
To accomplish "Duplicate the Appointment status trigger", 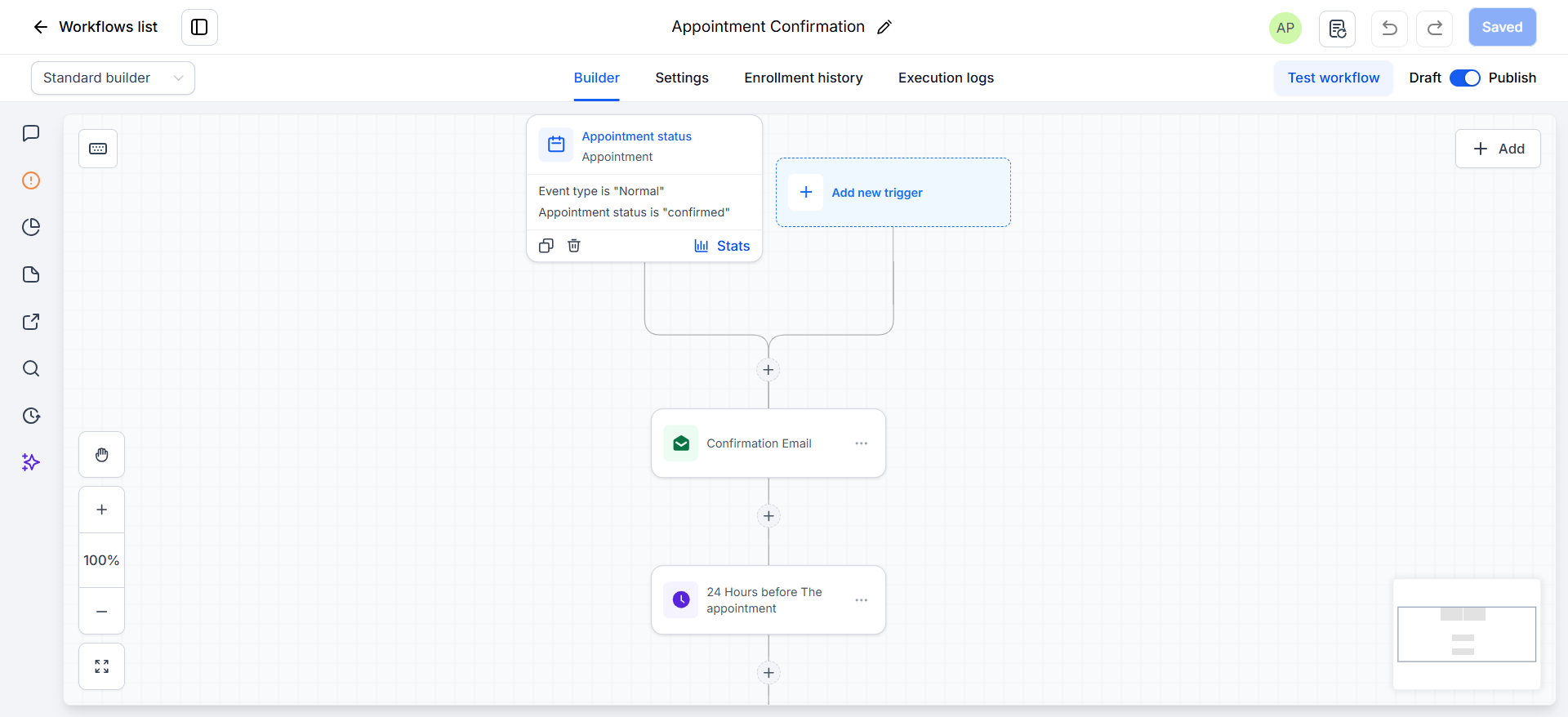I will 546,246.
